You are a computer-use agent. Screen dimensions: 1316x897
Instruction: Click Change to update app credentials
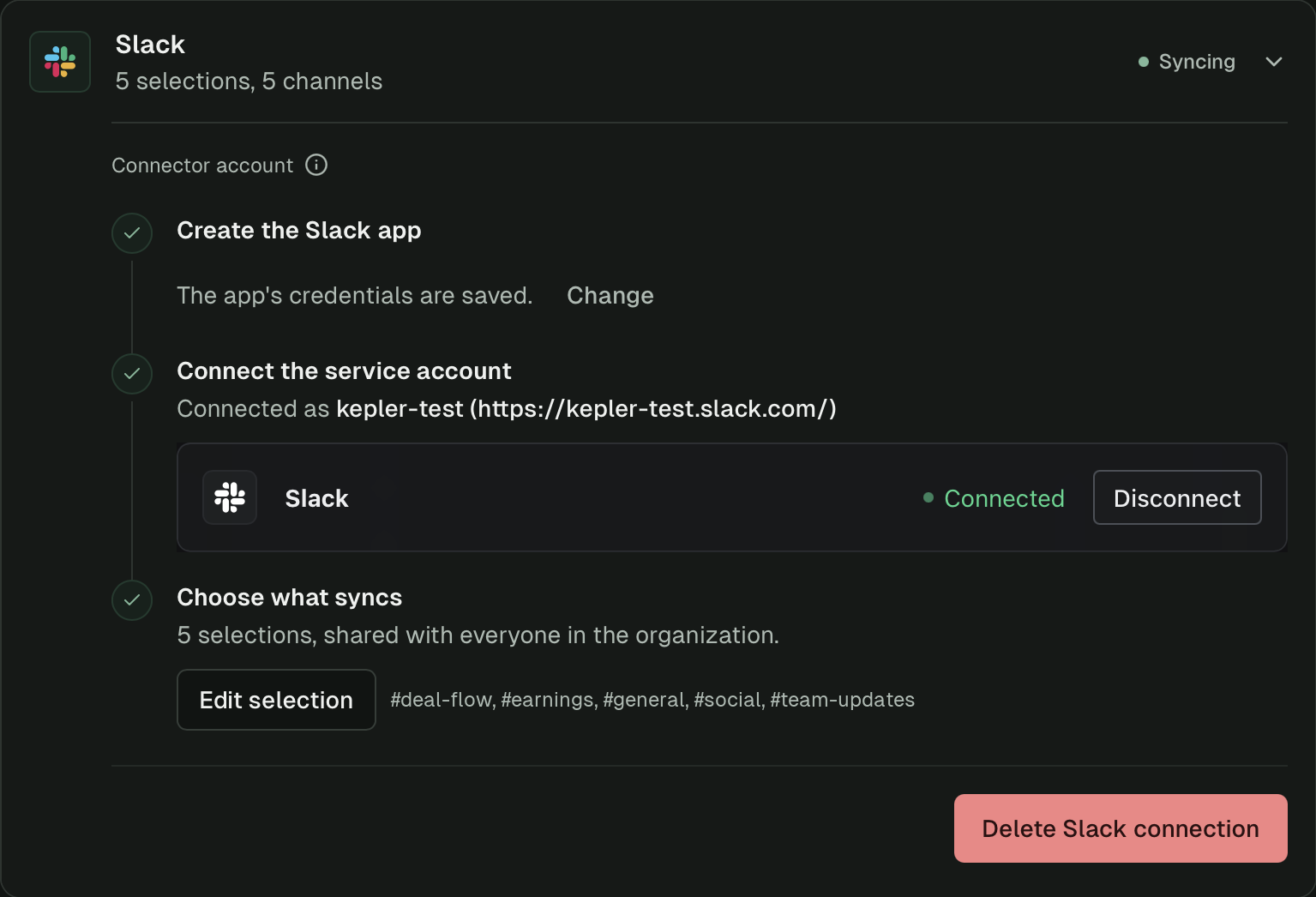coord(610,295)
